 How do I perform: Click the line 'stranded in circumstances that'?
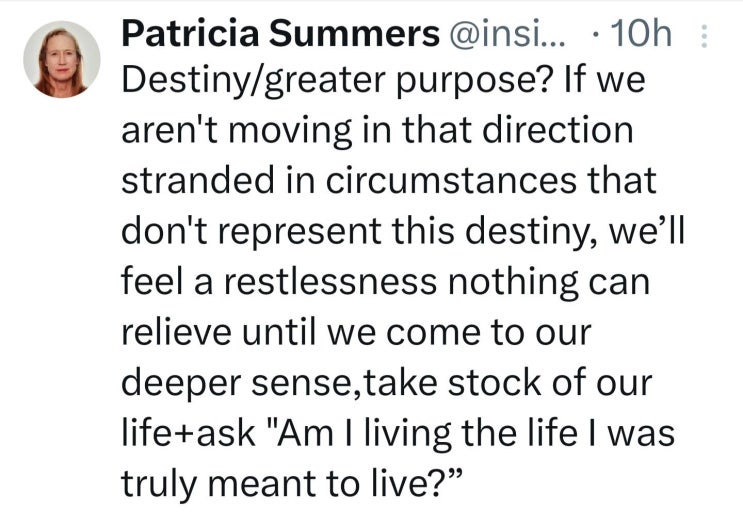pos(389,181)
